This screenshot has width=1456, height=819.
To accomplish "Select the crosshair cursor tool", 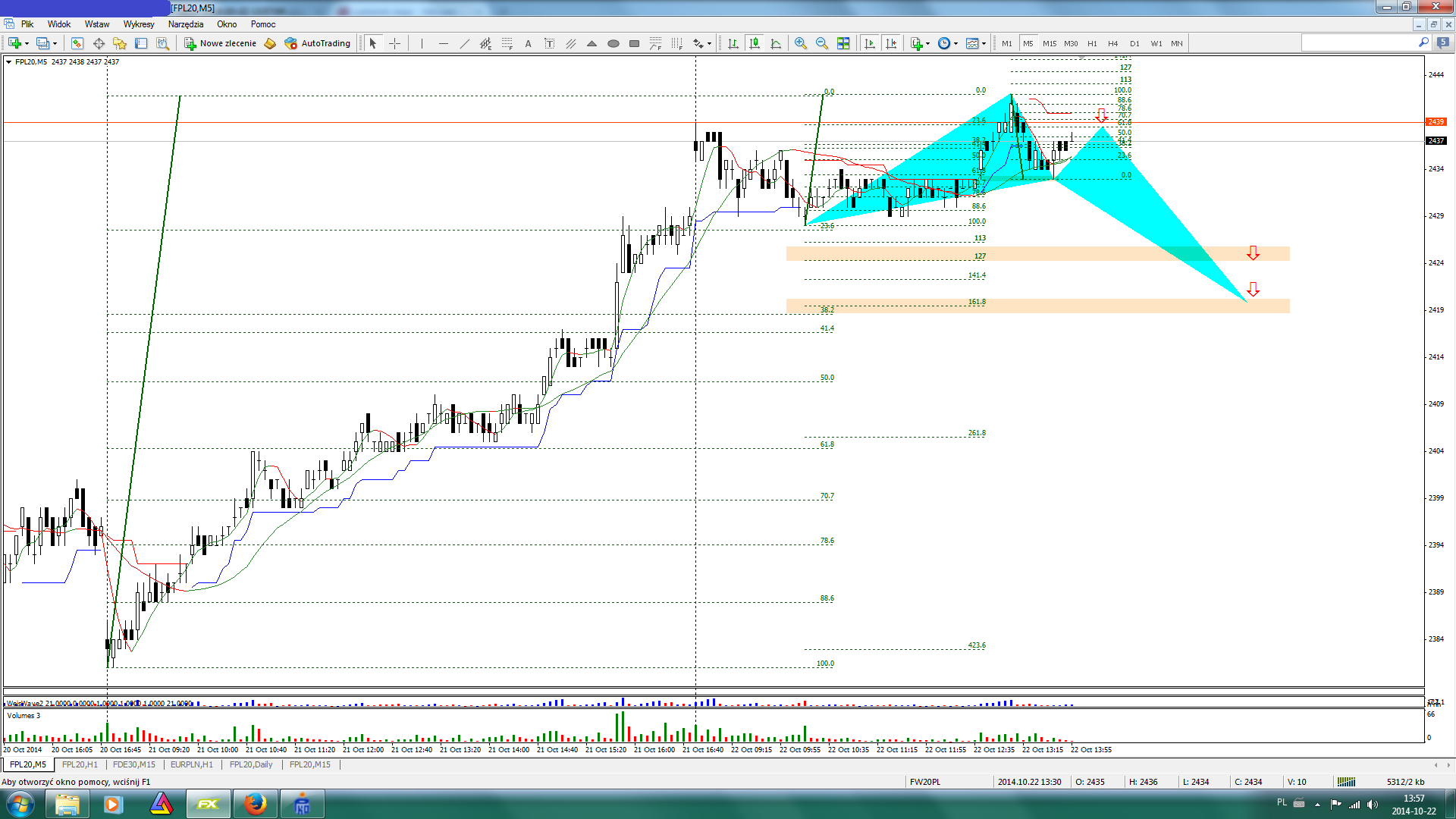I will pos(394,43).
